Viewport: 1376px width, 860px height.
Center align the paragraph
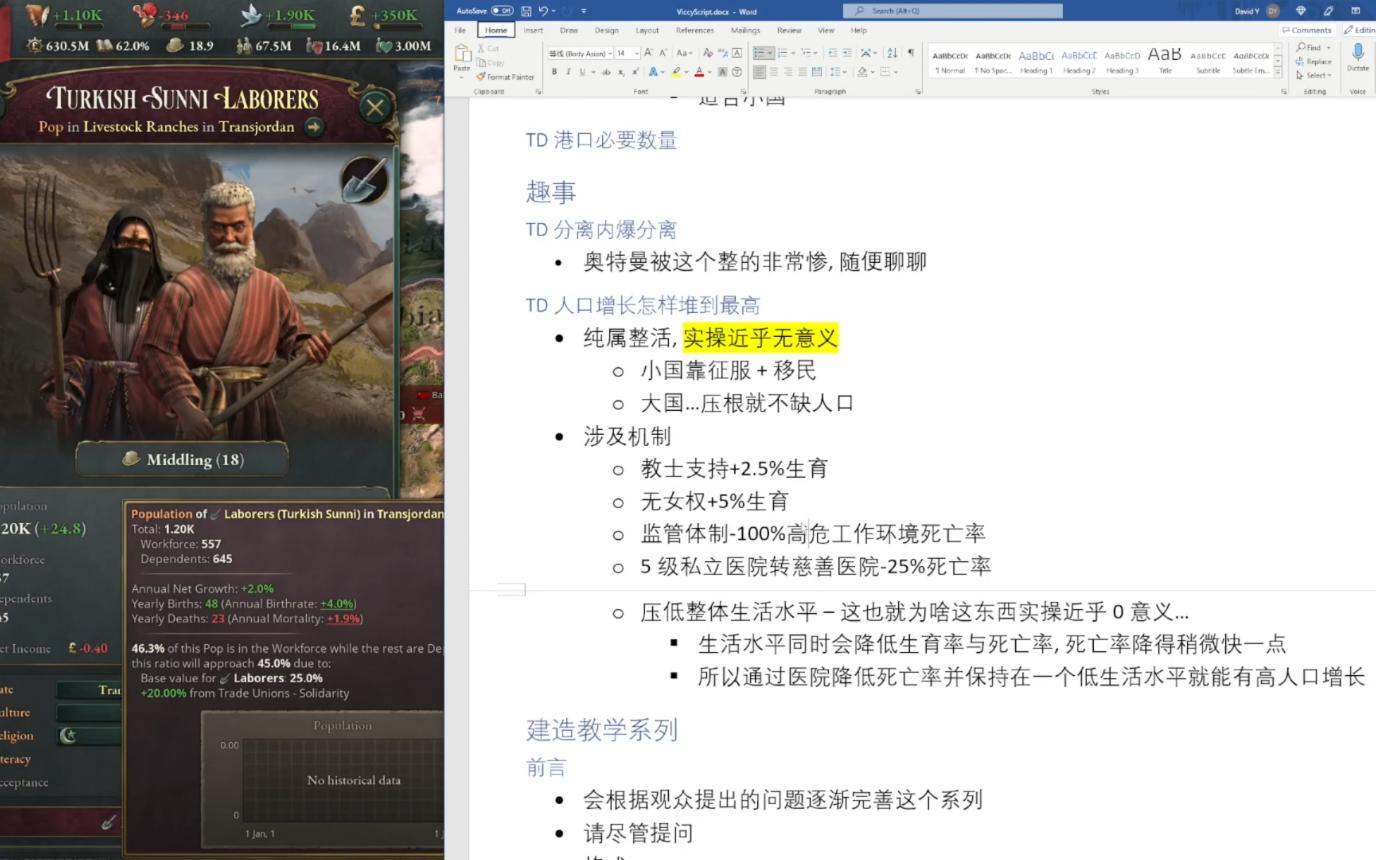click(774, 72)
